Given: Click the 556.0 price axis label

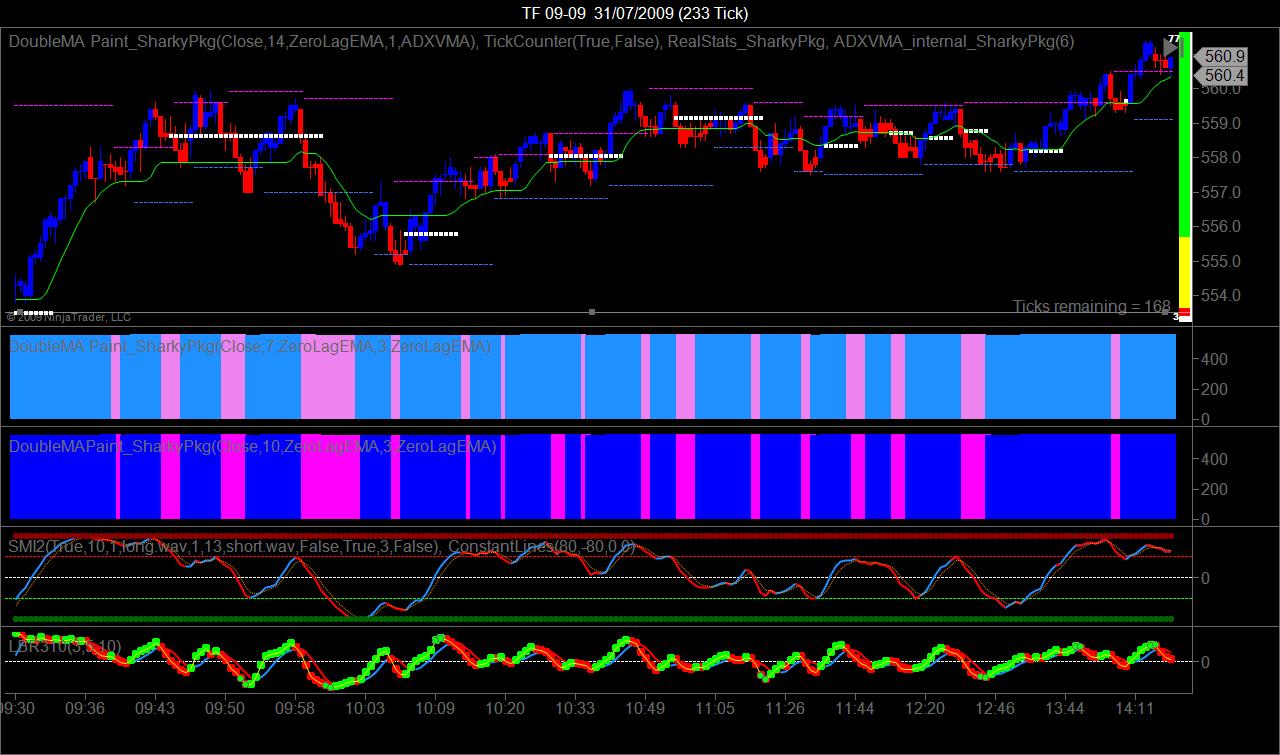Looking at the screenshot, I should click(1223, 227).
